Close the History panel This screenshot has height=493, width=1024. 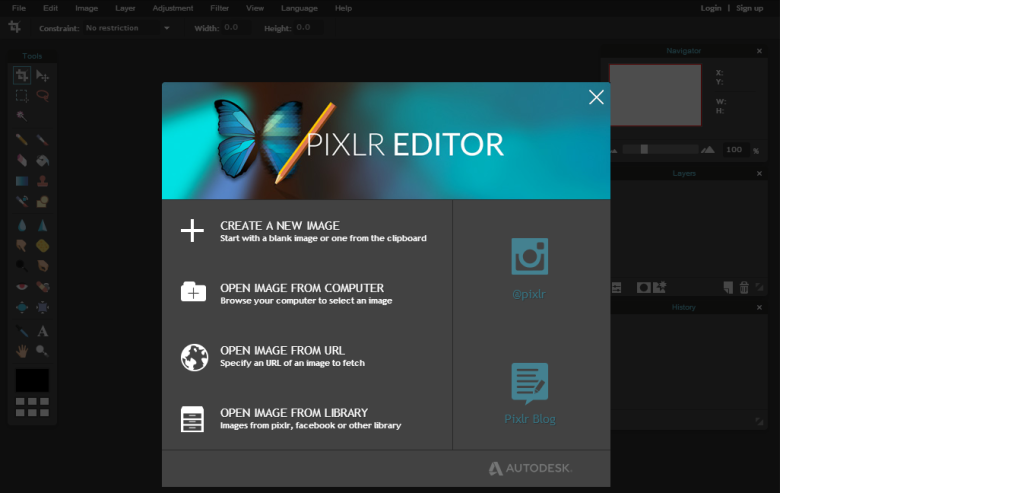point(759,308)
